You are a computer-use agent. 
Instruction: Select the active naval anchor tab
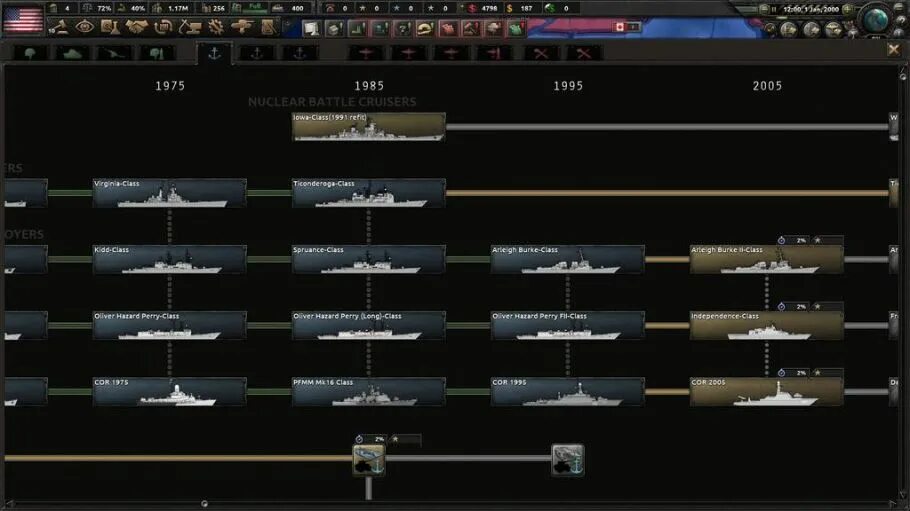(x=214, y=53)
